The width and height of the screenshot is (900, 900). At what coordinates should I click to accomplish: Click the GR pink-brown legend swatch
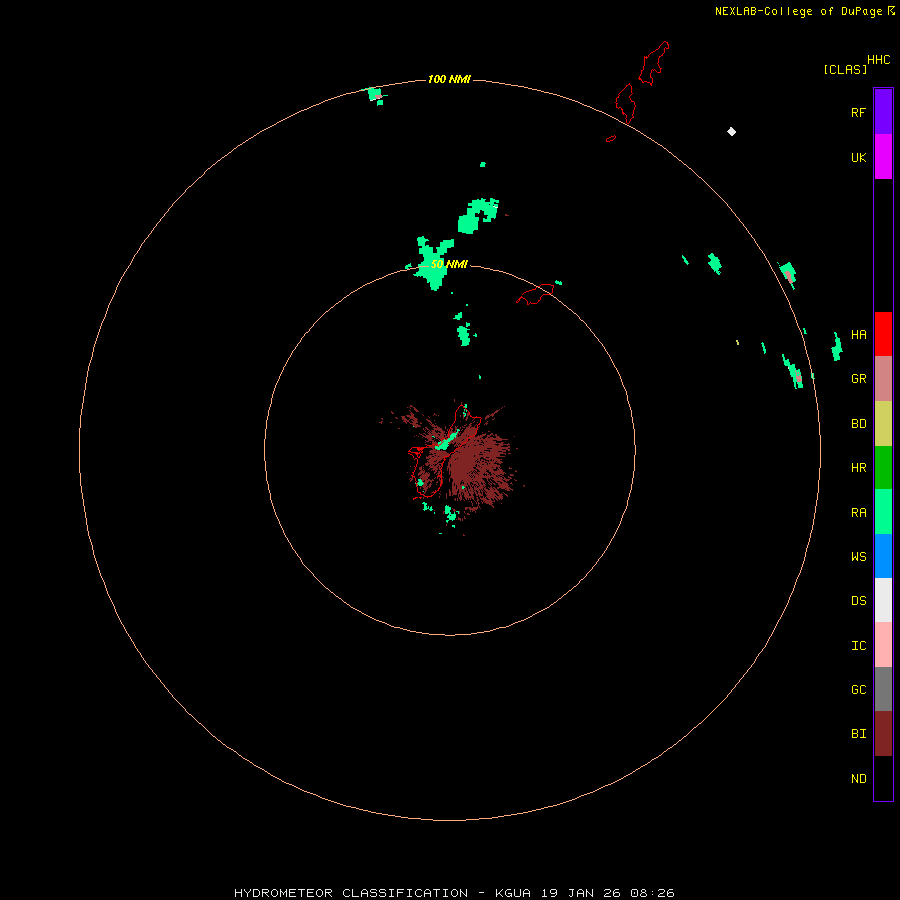[883, 379]
